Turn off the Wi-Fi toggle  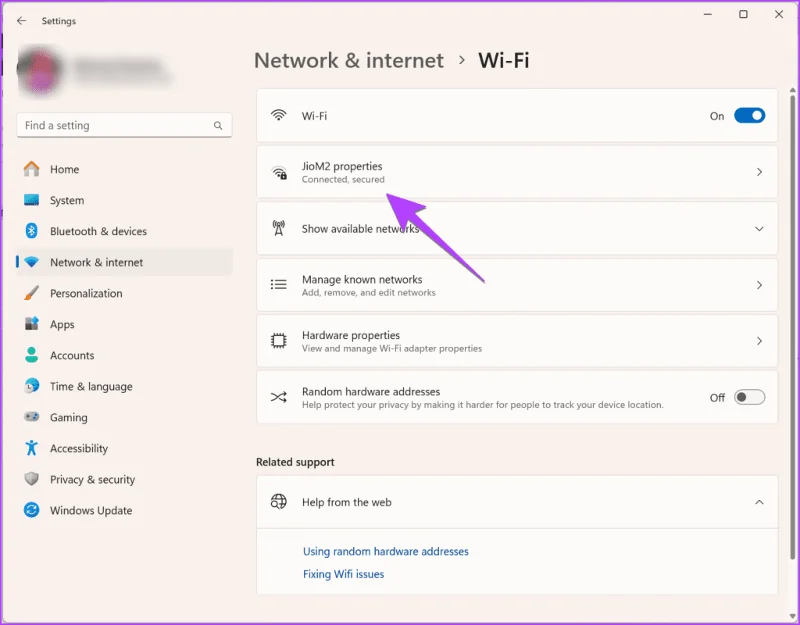[749, 116]
